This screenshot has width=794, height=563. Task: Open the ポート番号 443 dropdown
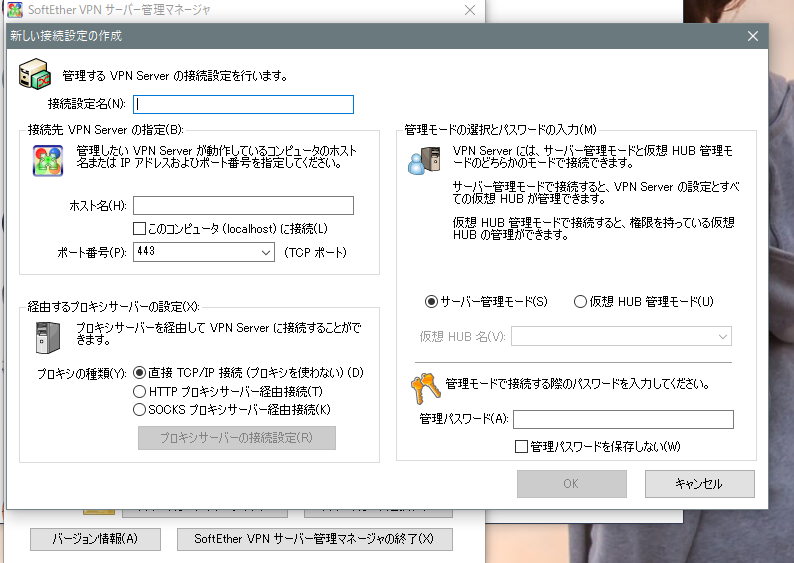(x=204, y=252)
